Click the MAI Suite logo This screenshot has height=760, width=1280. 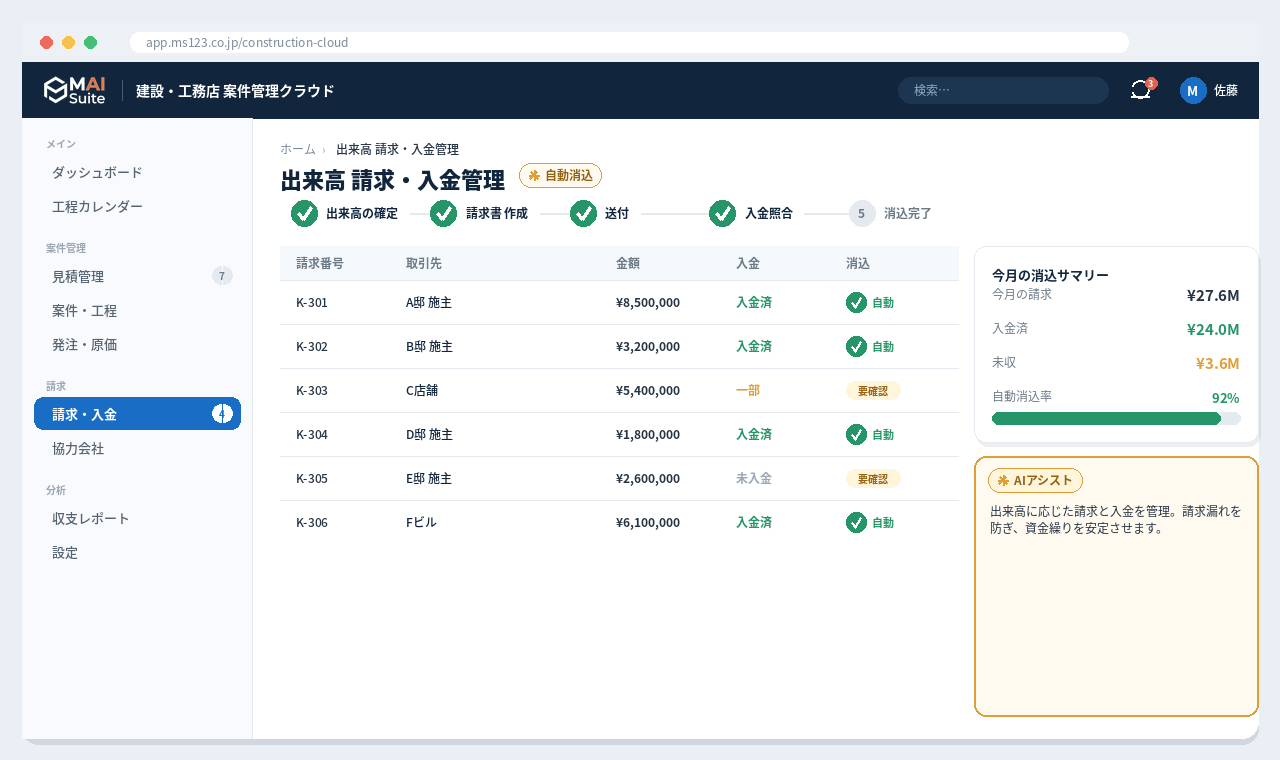75,90
